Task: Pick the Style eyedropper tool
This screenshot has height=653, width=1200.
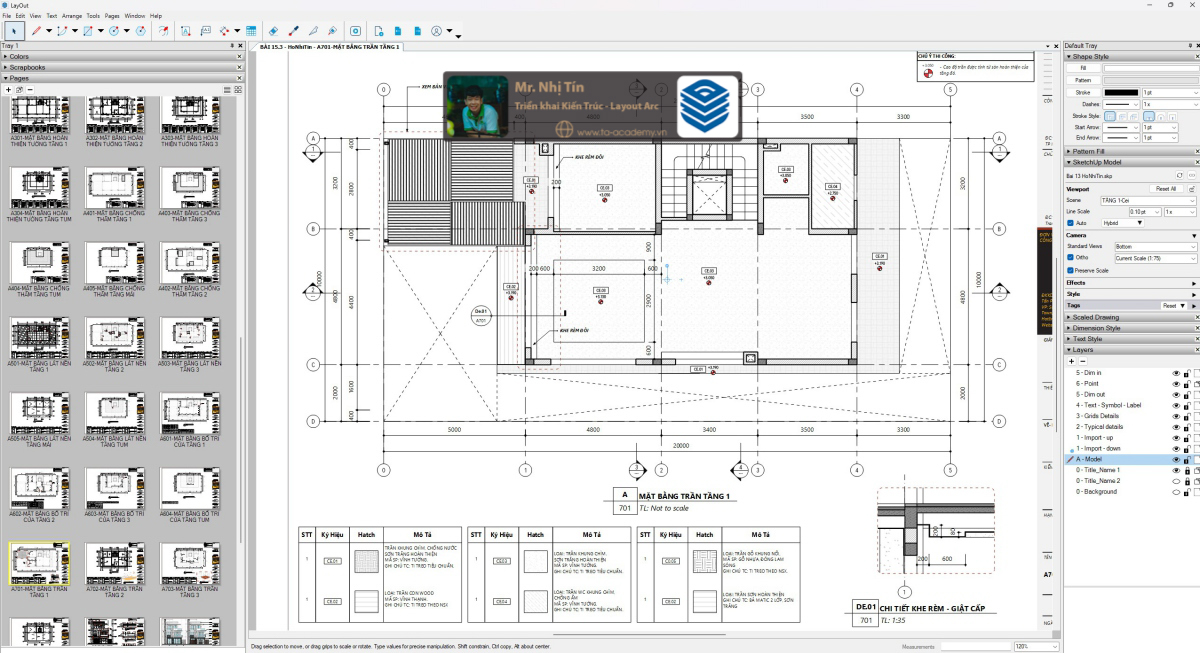Action: pos(294,31)
